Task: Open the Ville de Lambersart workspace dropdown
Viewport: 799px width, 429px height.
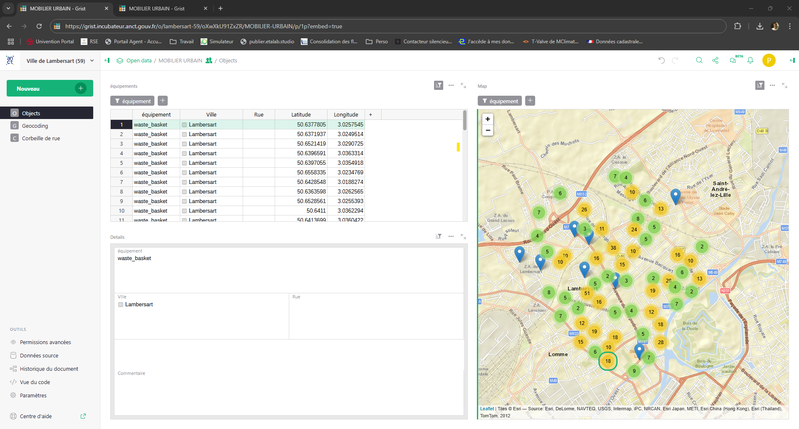Action: tap(57, 60)
